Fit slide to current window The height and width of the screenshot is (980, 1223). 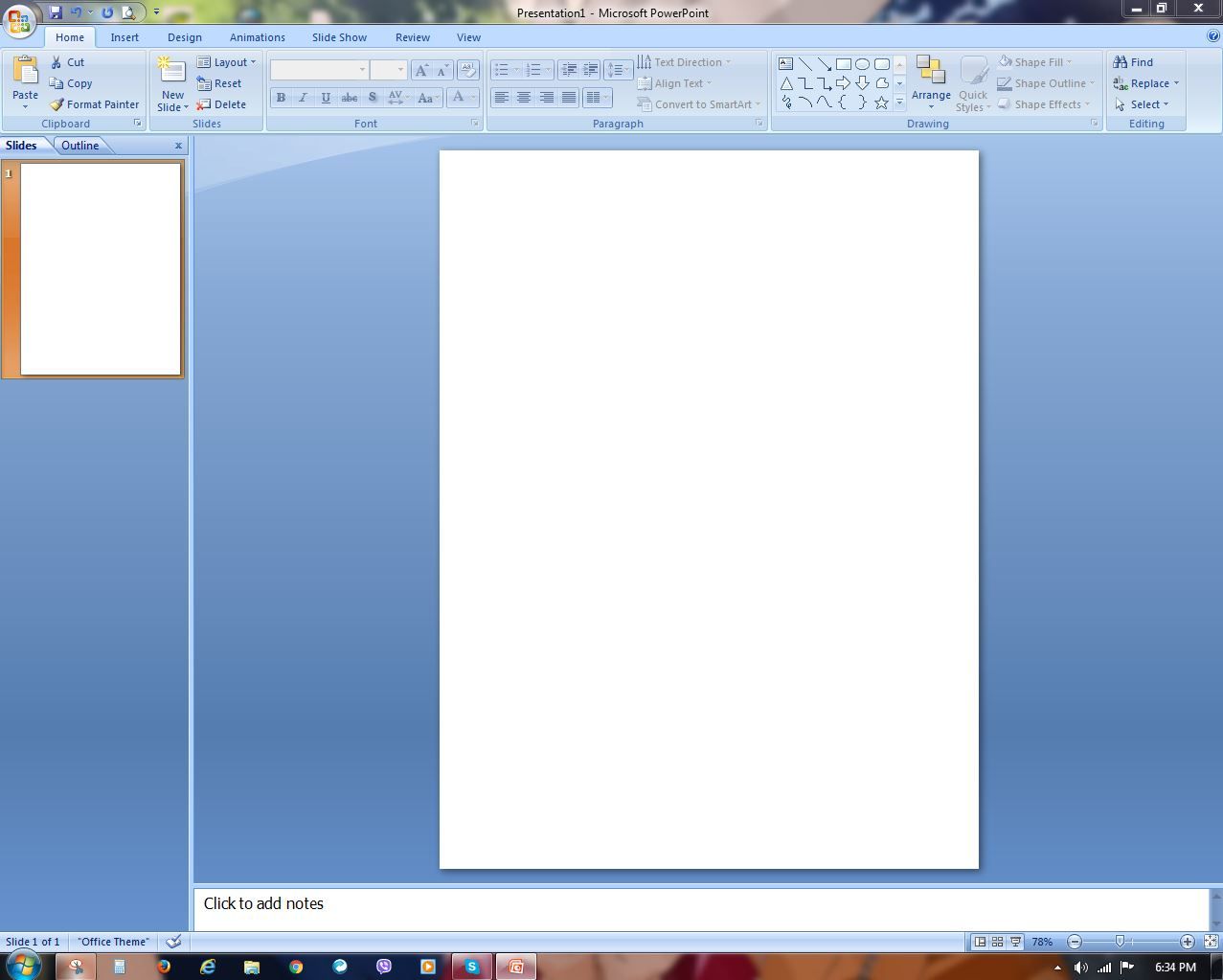point(1212,942)
